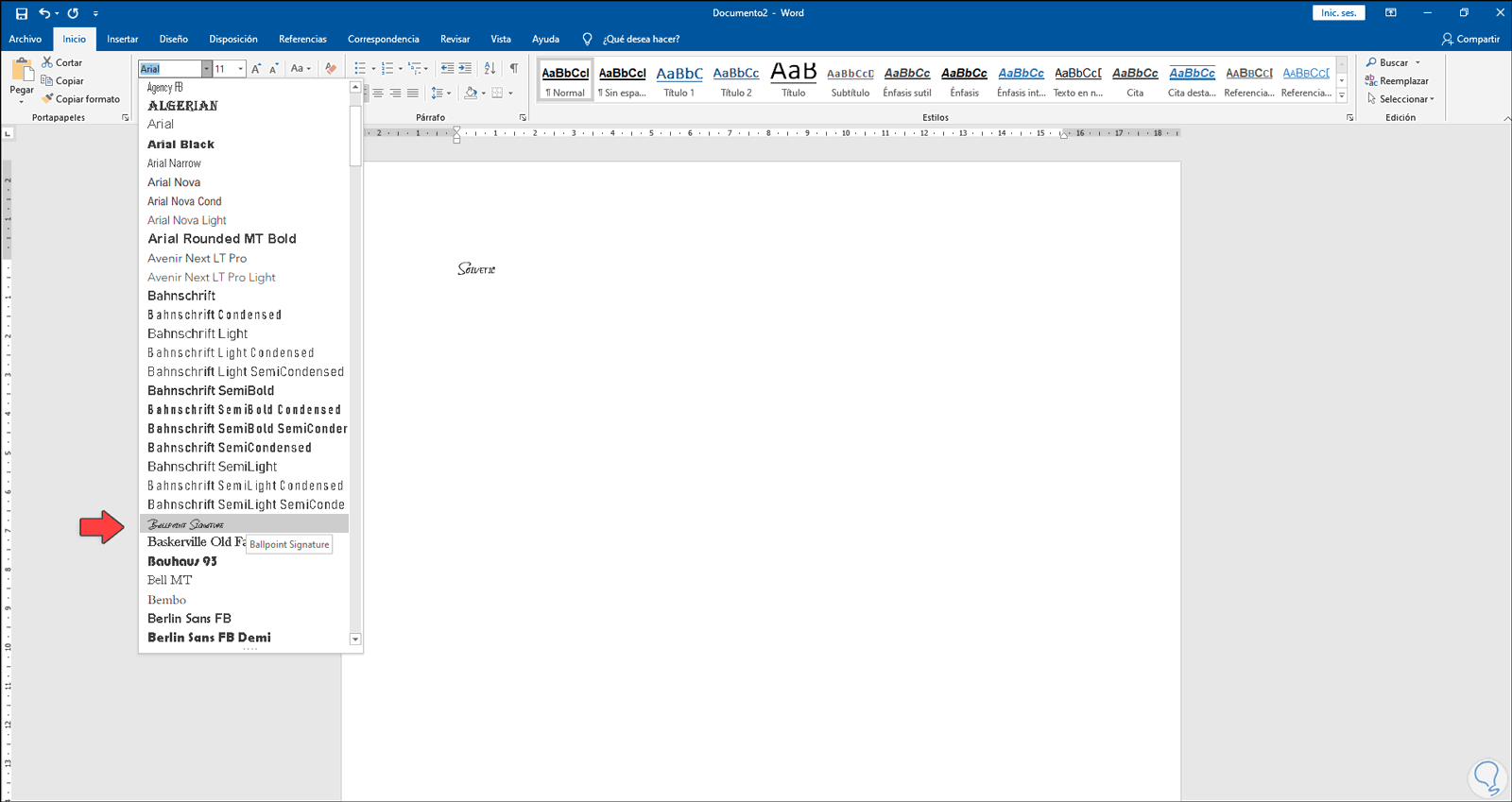Choose the Arial Black font
Screen dimensions: 1512x802
244,144
